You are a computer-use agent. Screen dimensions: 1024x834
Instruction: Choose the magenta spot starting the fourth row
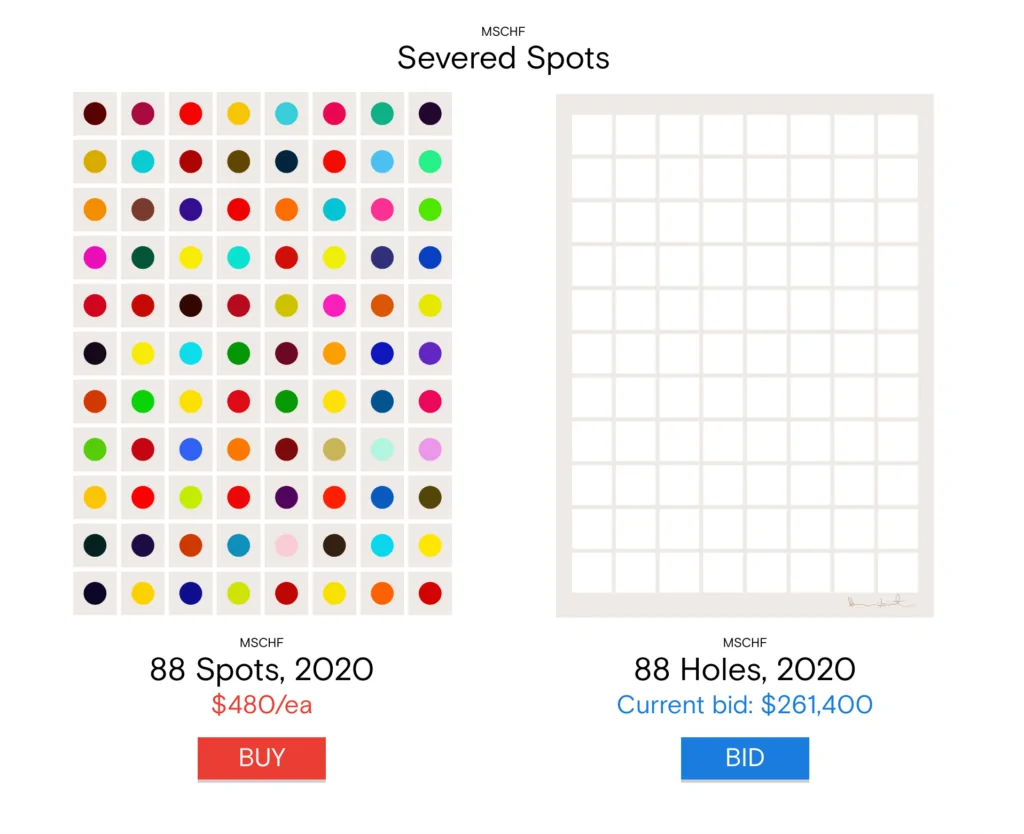click(95, 257)
